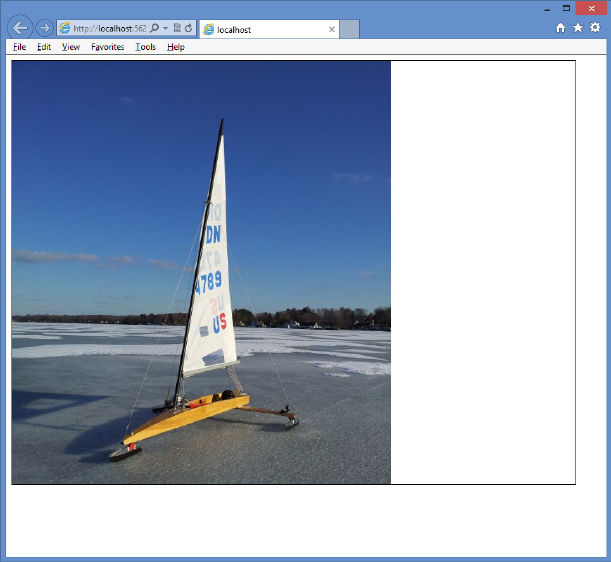Click the ice boat photo
611x562 pixels.
(x=201, y=272)
